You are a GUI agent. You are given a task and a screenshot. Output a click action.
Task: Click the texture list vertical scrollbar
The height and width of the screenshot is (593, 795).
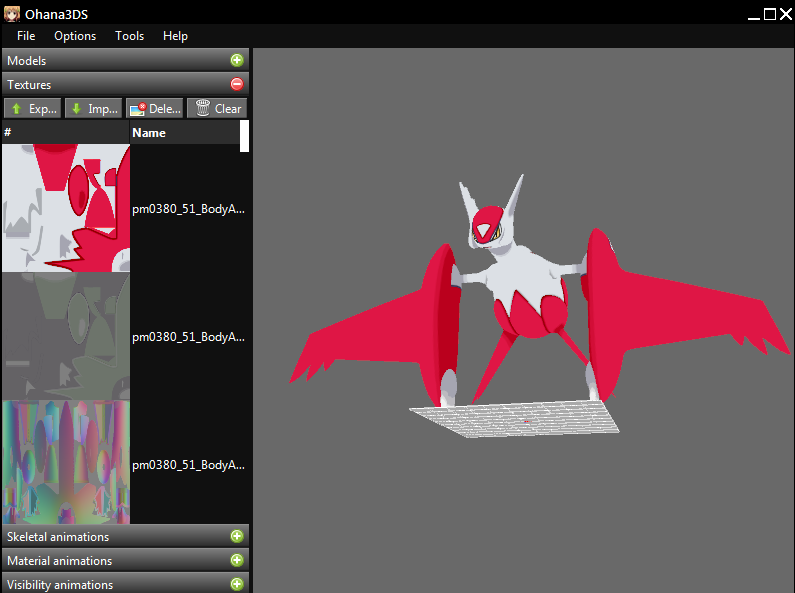pos(244,136)
